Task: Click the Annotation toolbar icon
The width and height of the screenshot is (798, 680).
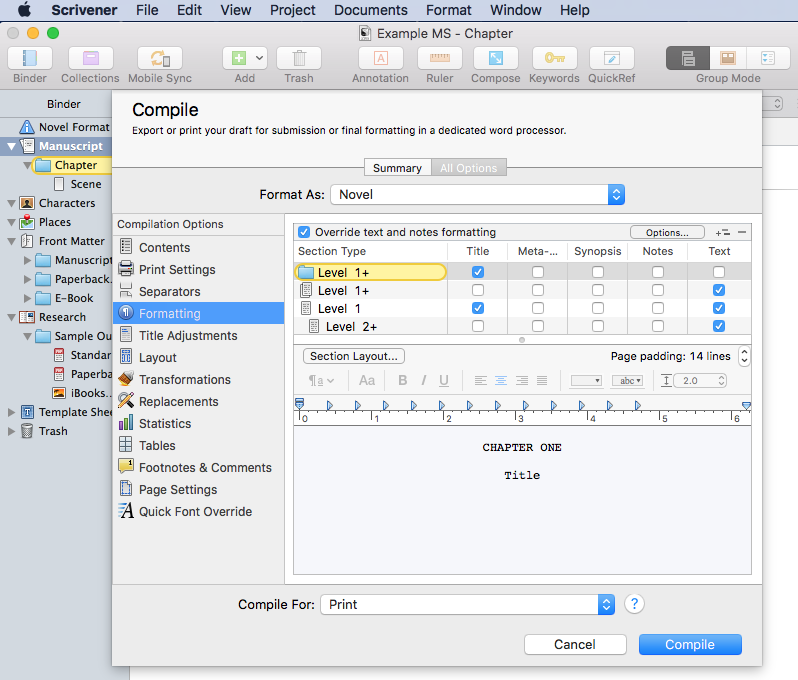Action: 381,58
